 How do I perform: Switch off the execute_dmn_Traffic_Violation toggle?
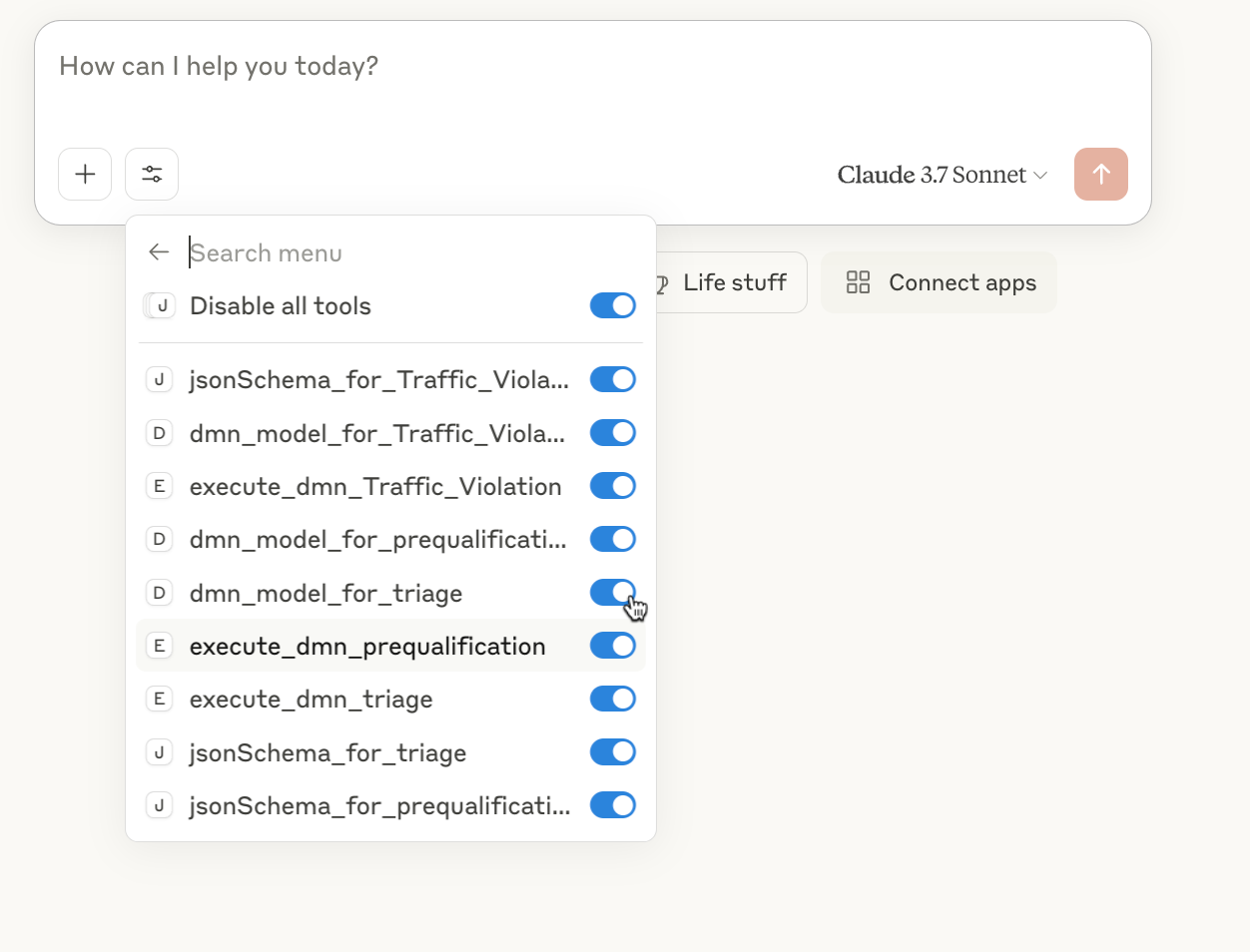612,486
